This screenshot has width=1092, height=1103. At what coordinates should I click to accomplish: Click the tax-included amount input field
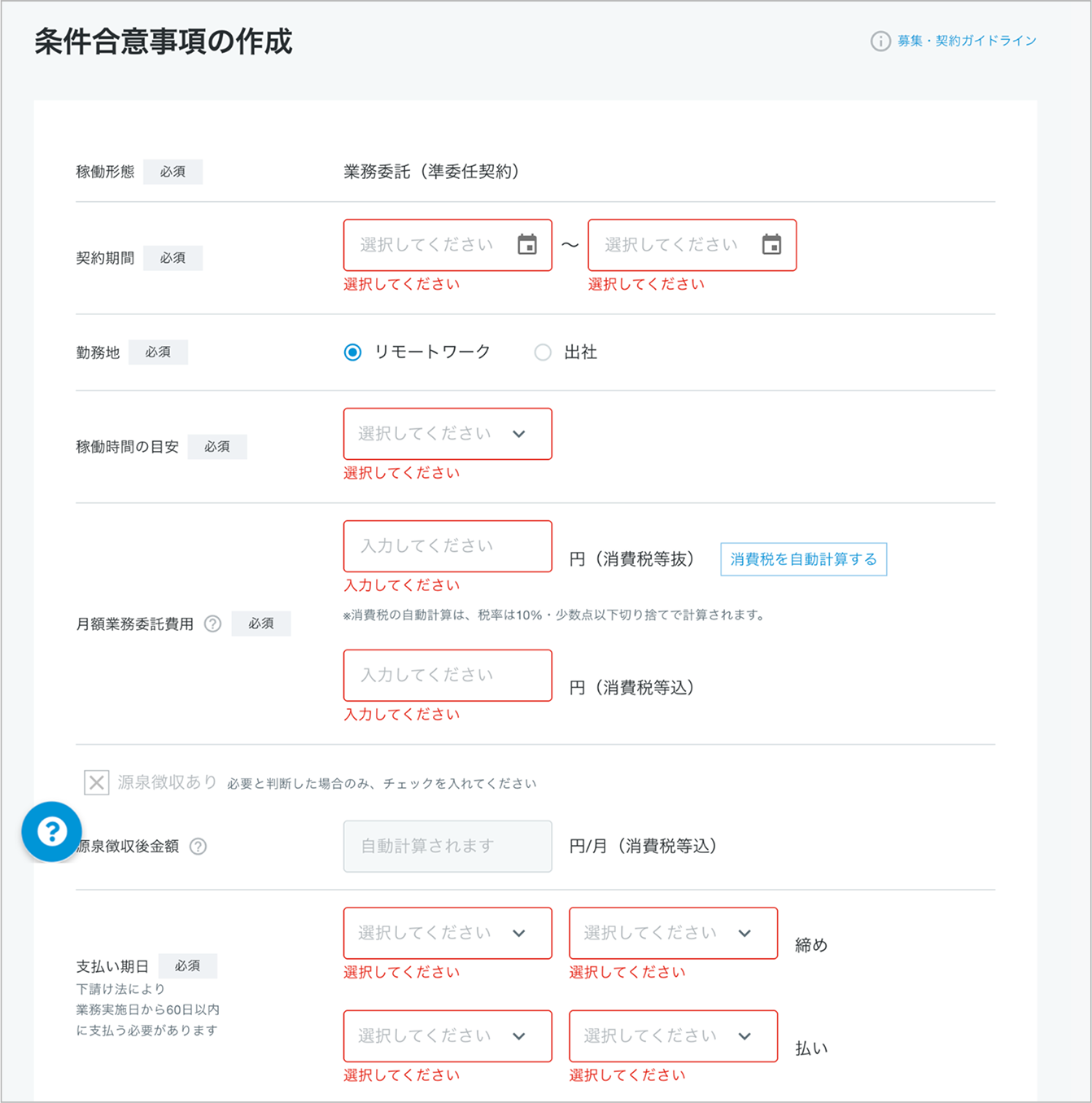click(447, 675)
